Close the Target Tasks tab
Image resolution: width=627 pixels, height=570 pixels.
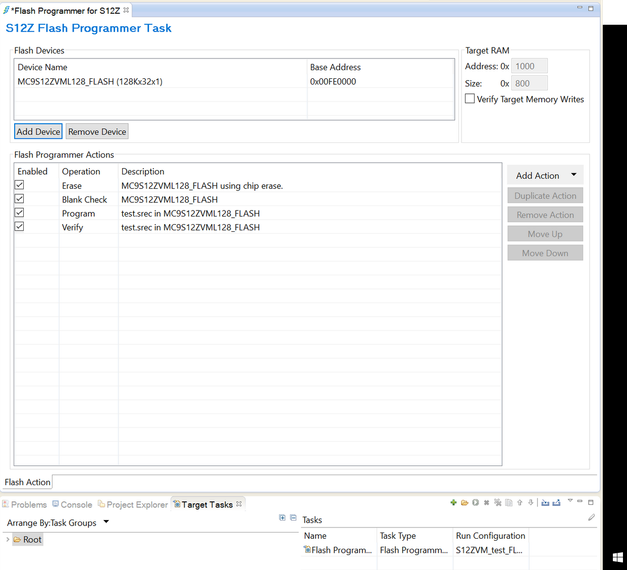tap(239, 504)
